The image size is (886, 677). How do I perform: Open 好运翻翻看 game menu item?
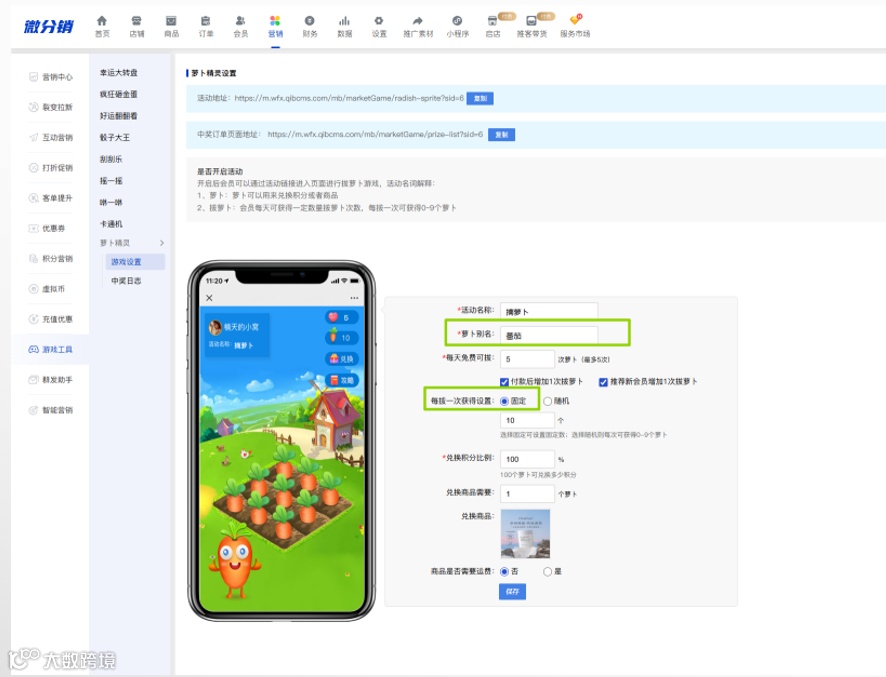119,116
